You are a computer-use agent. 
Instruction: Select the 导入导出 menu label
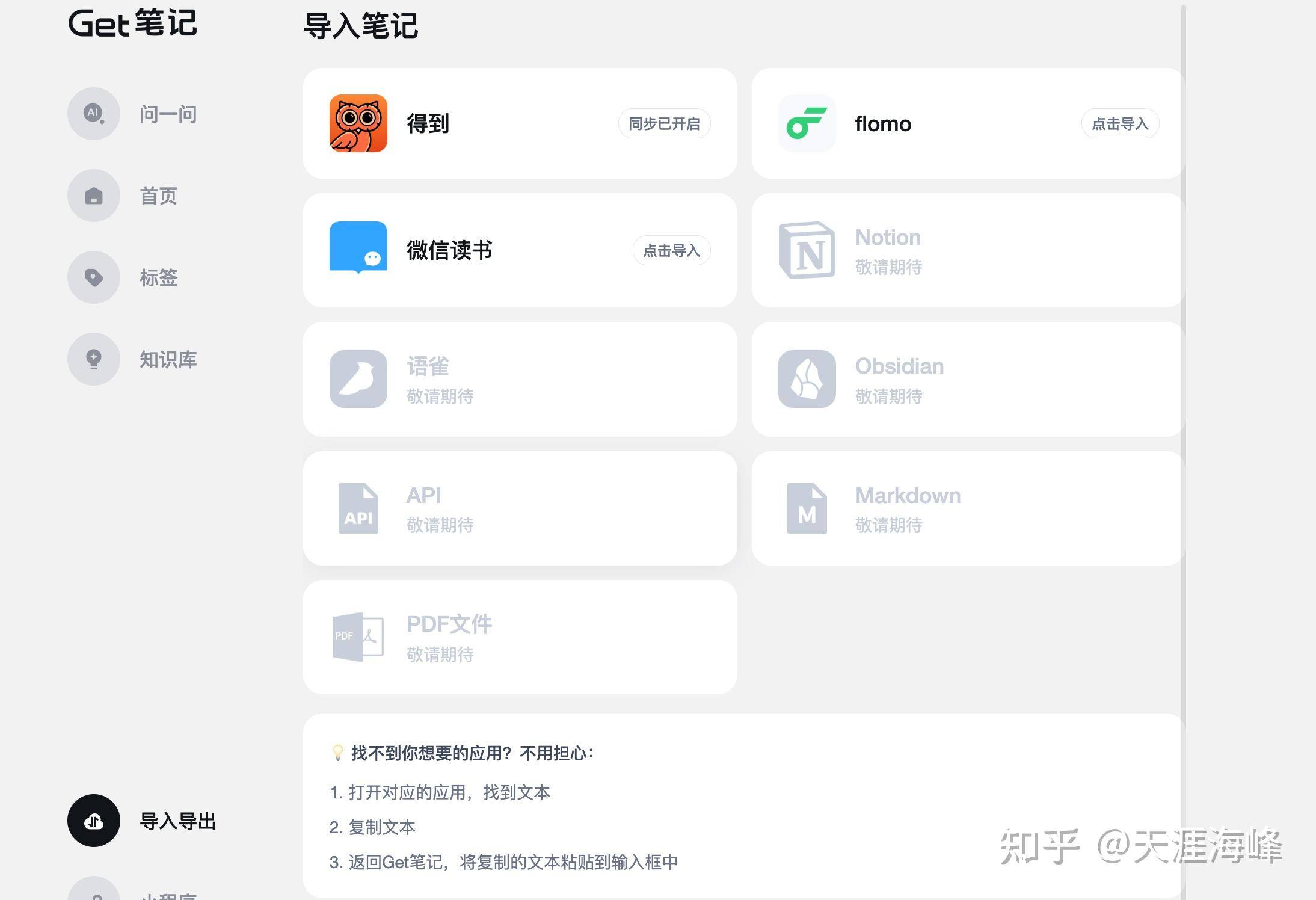(178, 821)
